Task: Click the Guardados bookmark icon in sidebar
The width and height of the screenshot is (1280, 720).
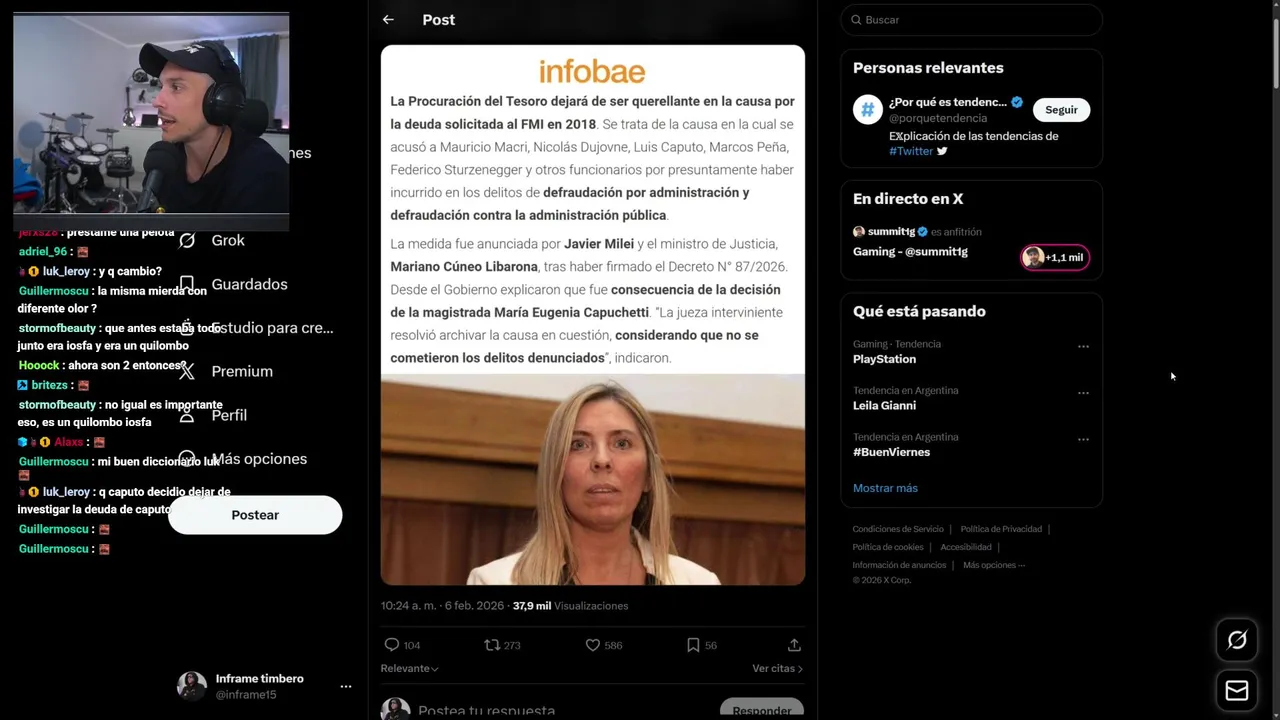Action: pos(187,284)
